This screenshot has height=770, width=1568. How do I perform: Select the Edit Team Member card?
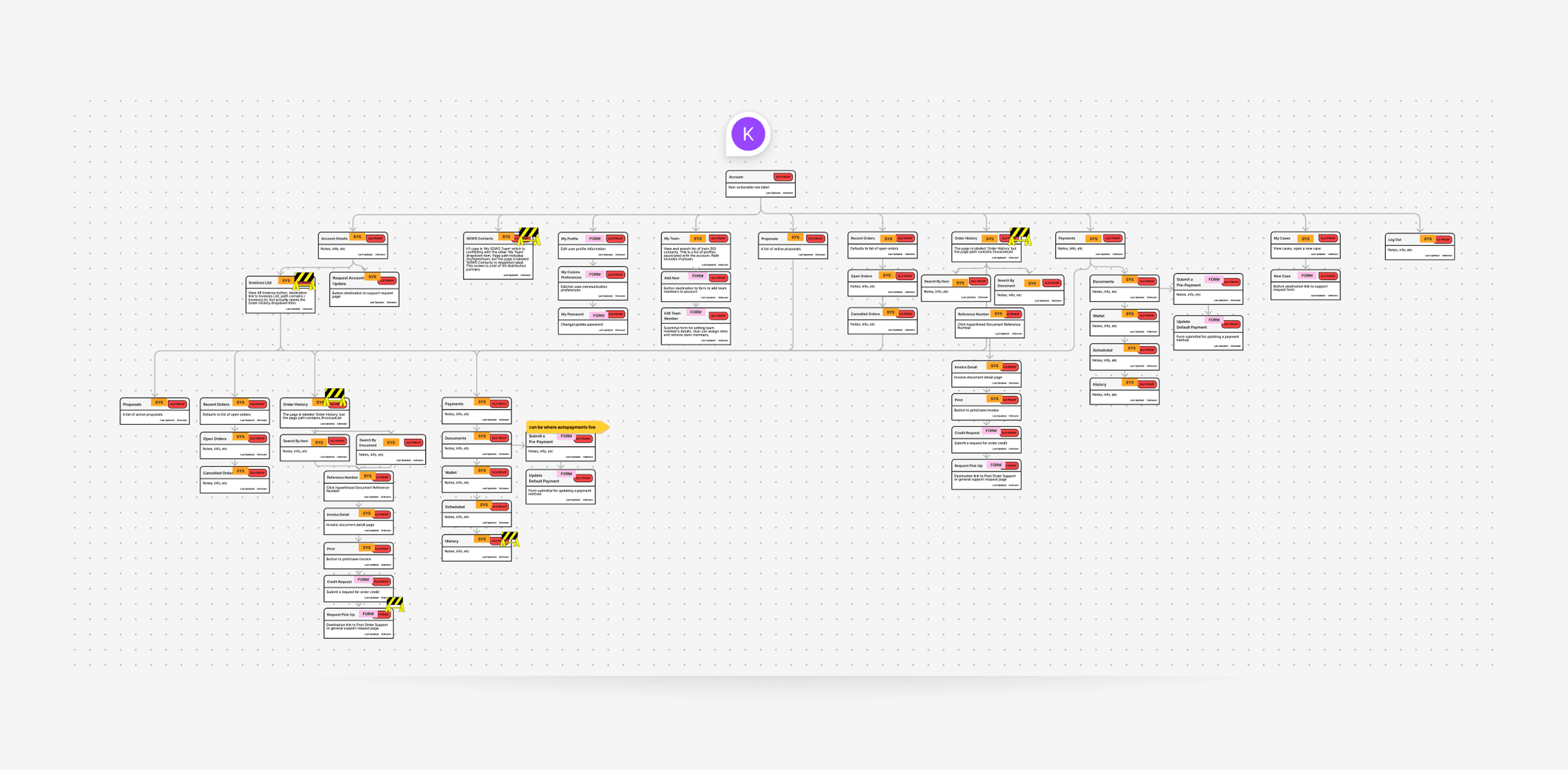tap(695, 327)
